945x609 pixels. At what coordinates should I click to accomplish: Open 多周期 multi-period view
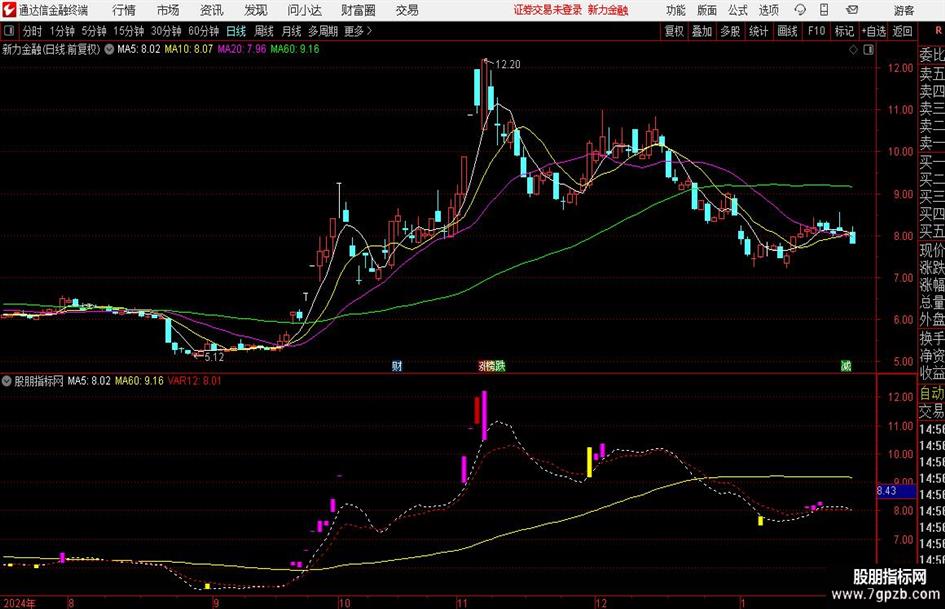click(324, 31)
